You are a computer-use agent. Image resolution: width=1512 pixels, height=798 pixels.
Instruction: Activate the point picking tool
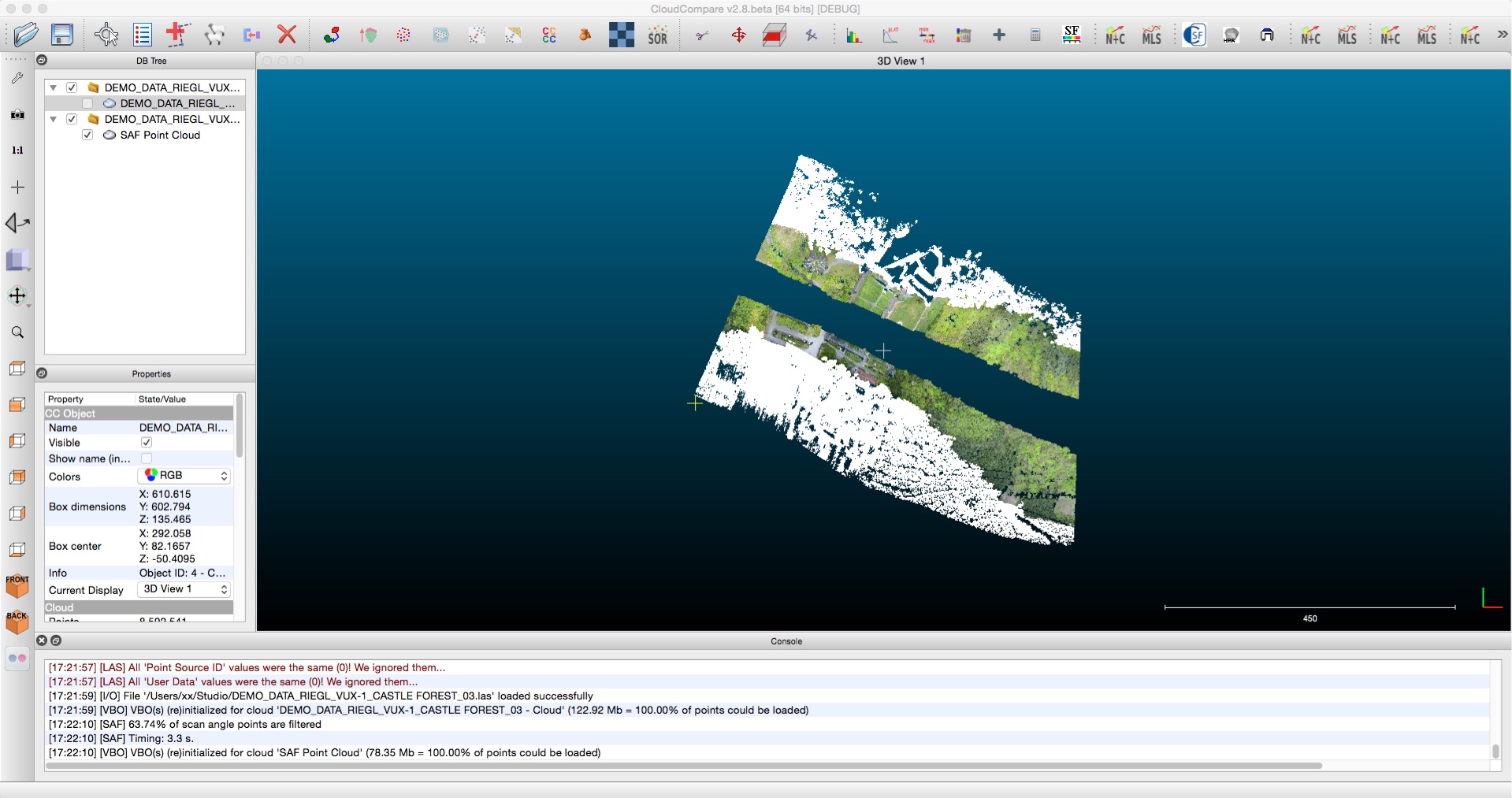point(106,35)
